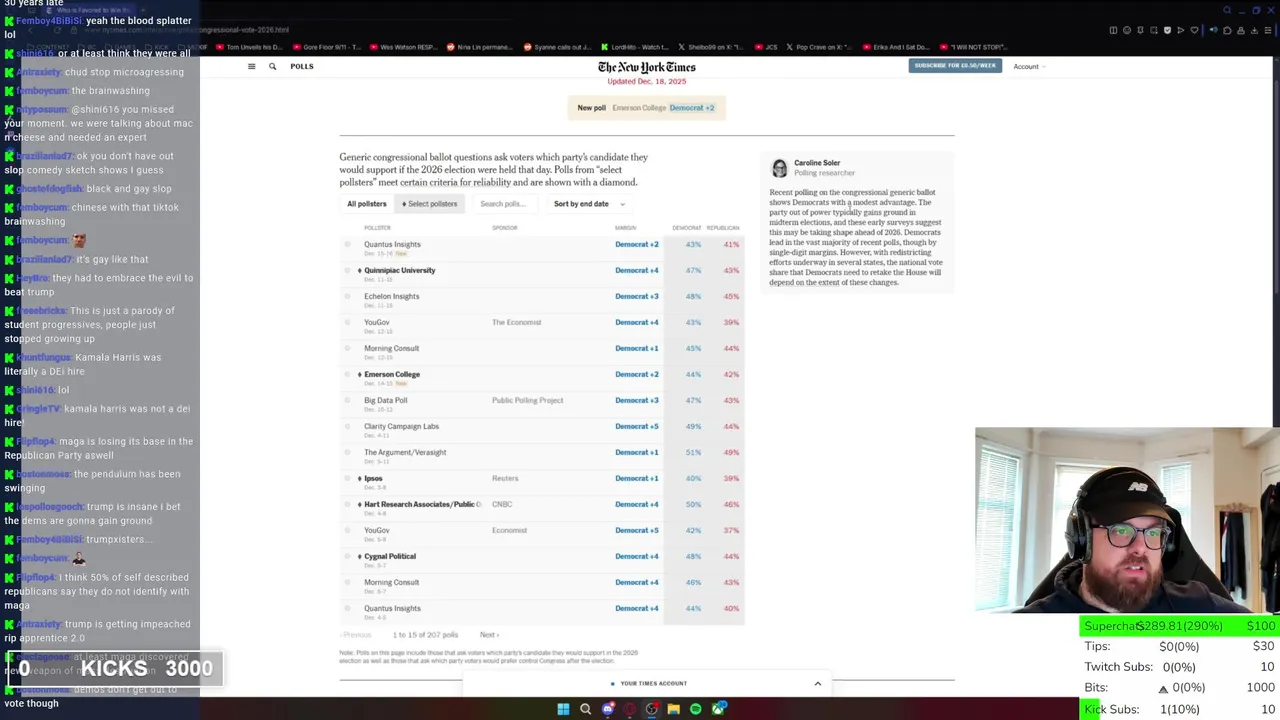This screenshot has height=720, width=1280.
Task: Click the Public Polling Project sponsor text
Action: tap(527, 400)
